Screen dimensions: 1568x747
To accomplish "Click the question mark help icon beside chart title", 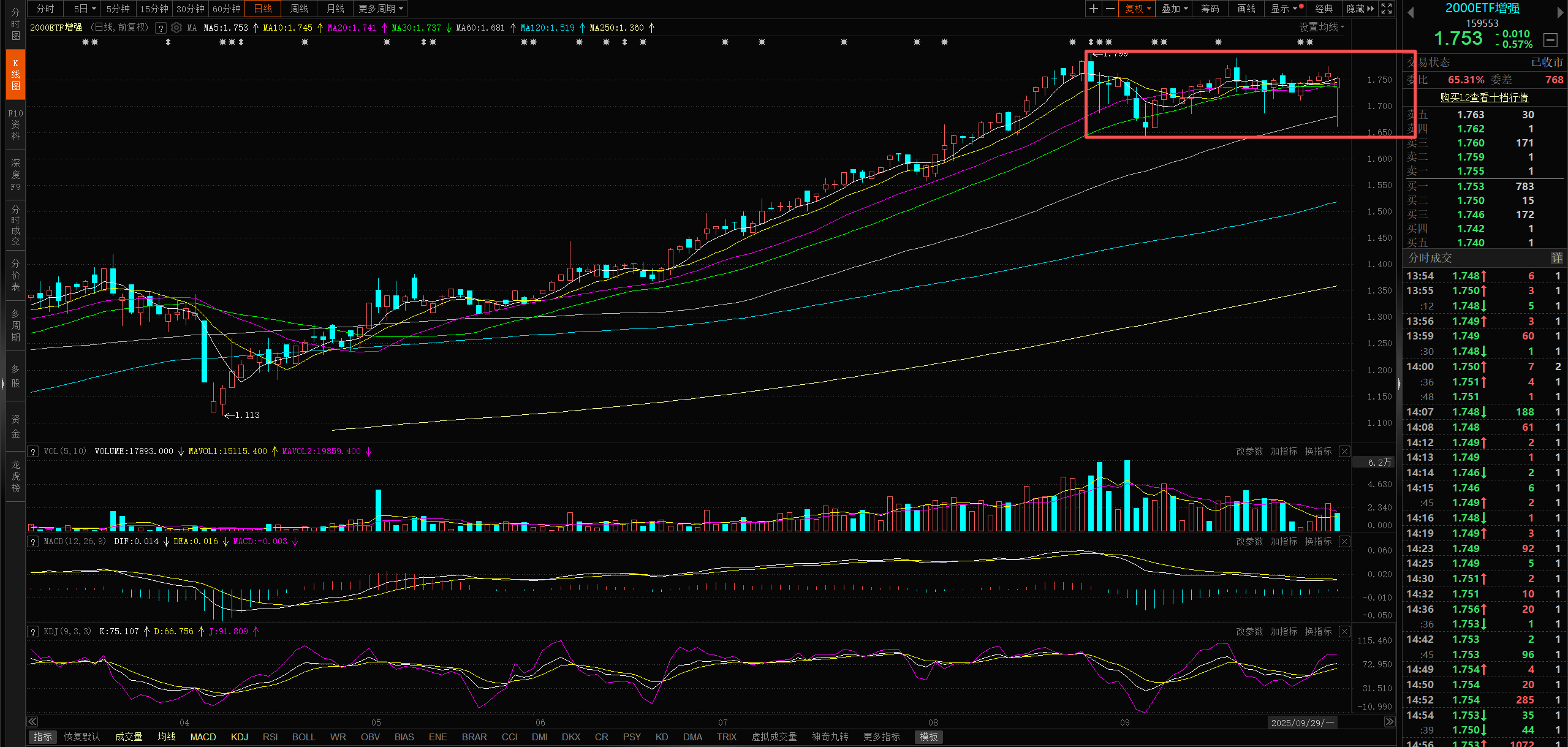I will click(161, 28).
